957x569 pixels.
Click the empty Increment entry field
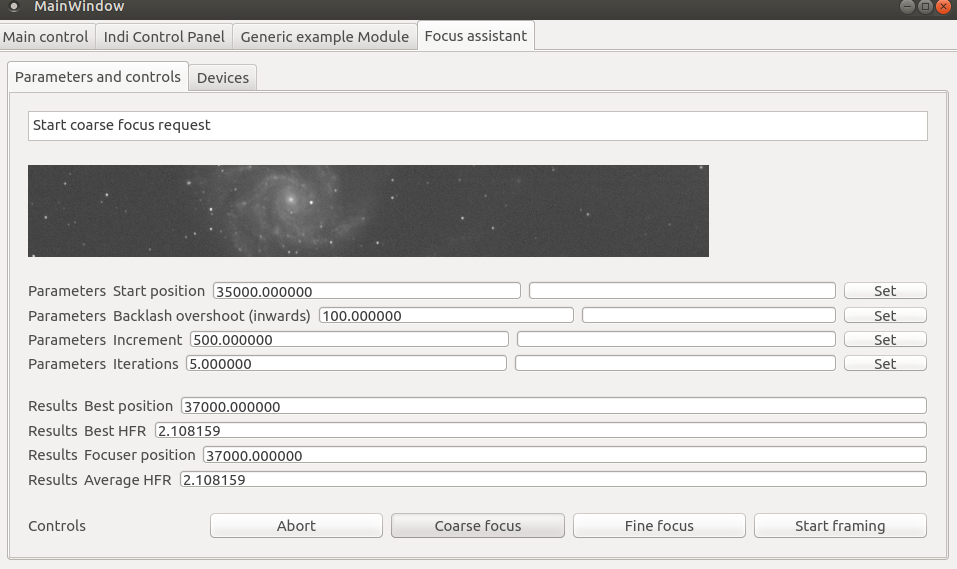(676, 339)
